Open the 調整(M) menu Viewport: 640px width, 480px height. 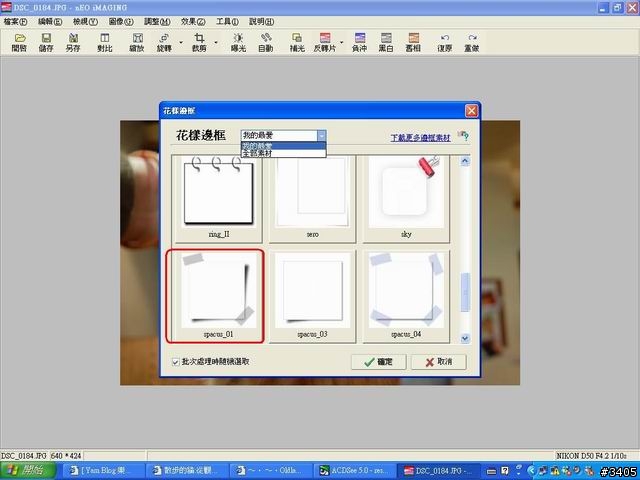157,22
